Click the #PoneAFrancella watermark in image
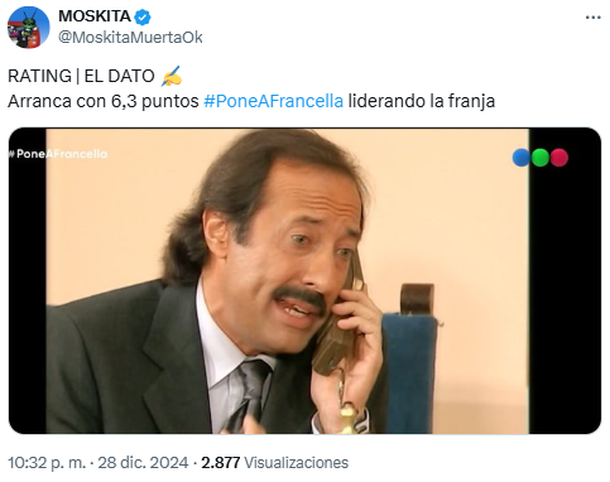The image size is (610, 482). (58, 154)
